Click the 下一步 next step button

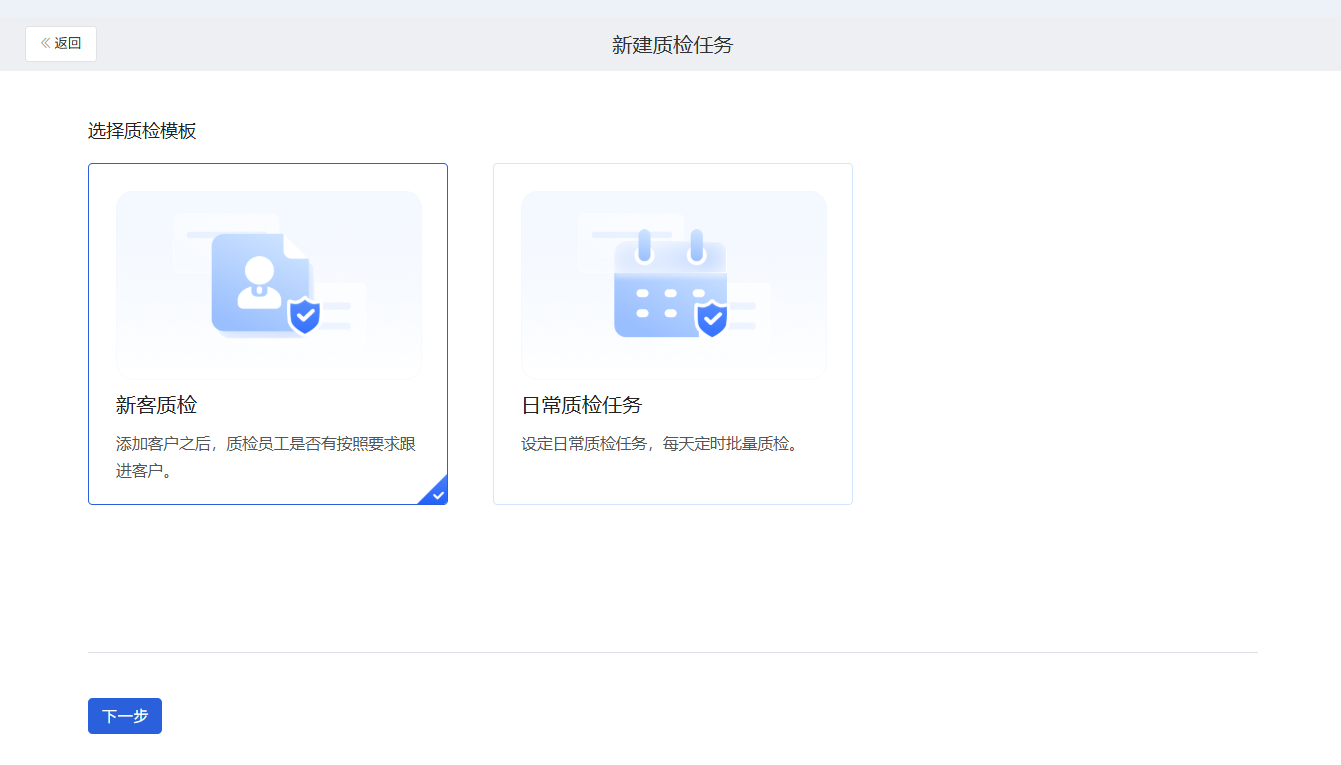click(125, 716)
